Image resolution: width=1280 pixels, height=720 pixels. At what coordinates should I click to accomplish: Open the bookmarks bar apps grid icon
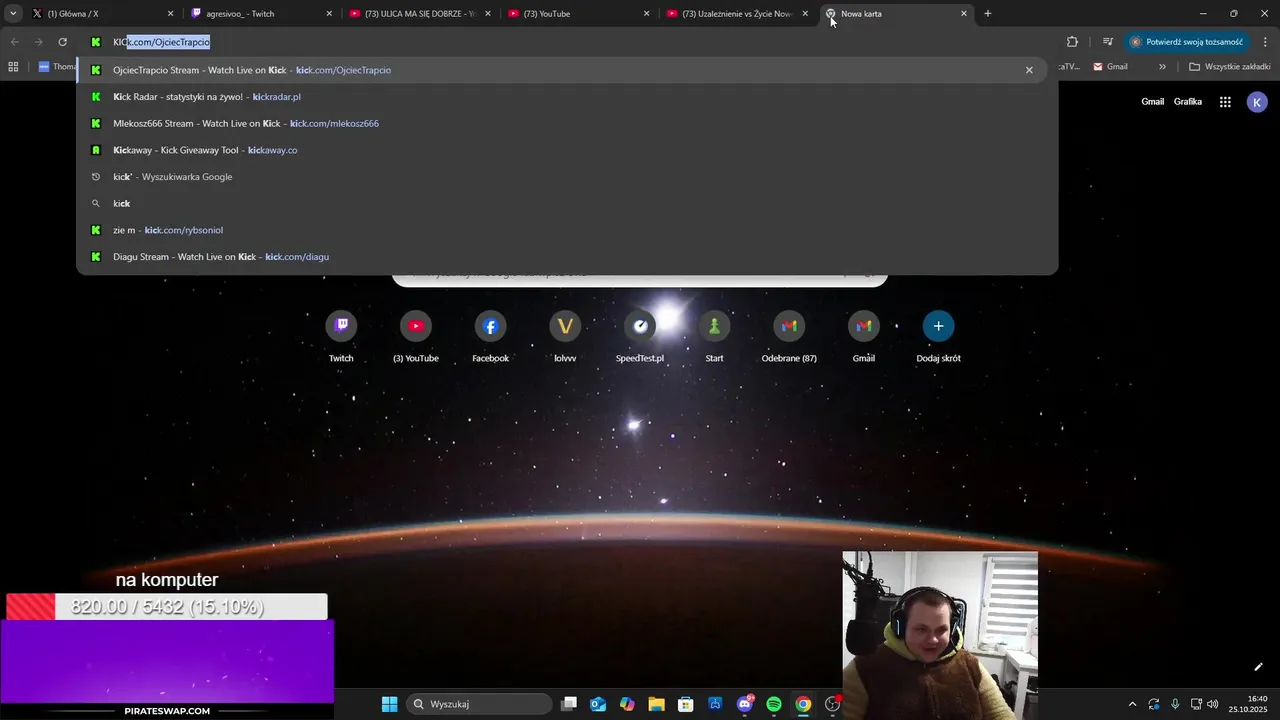click(x=13, y=67)
